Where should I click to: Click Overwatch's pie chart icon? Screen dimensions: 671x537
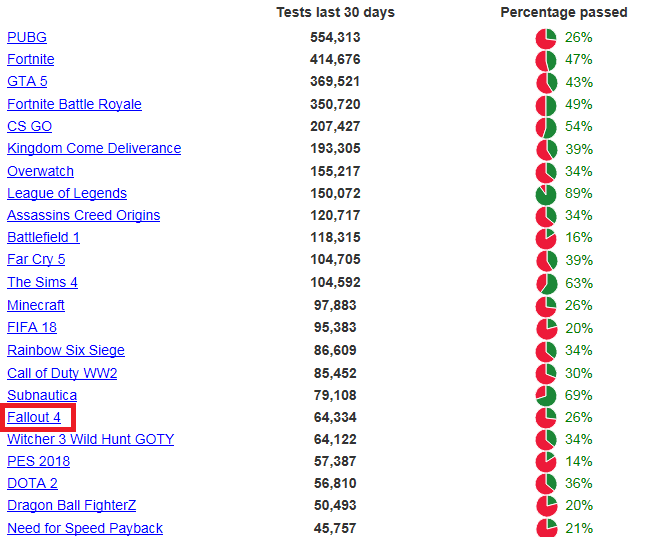point(546,172)
